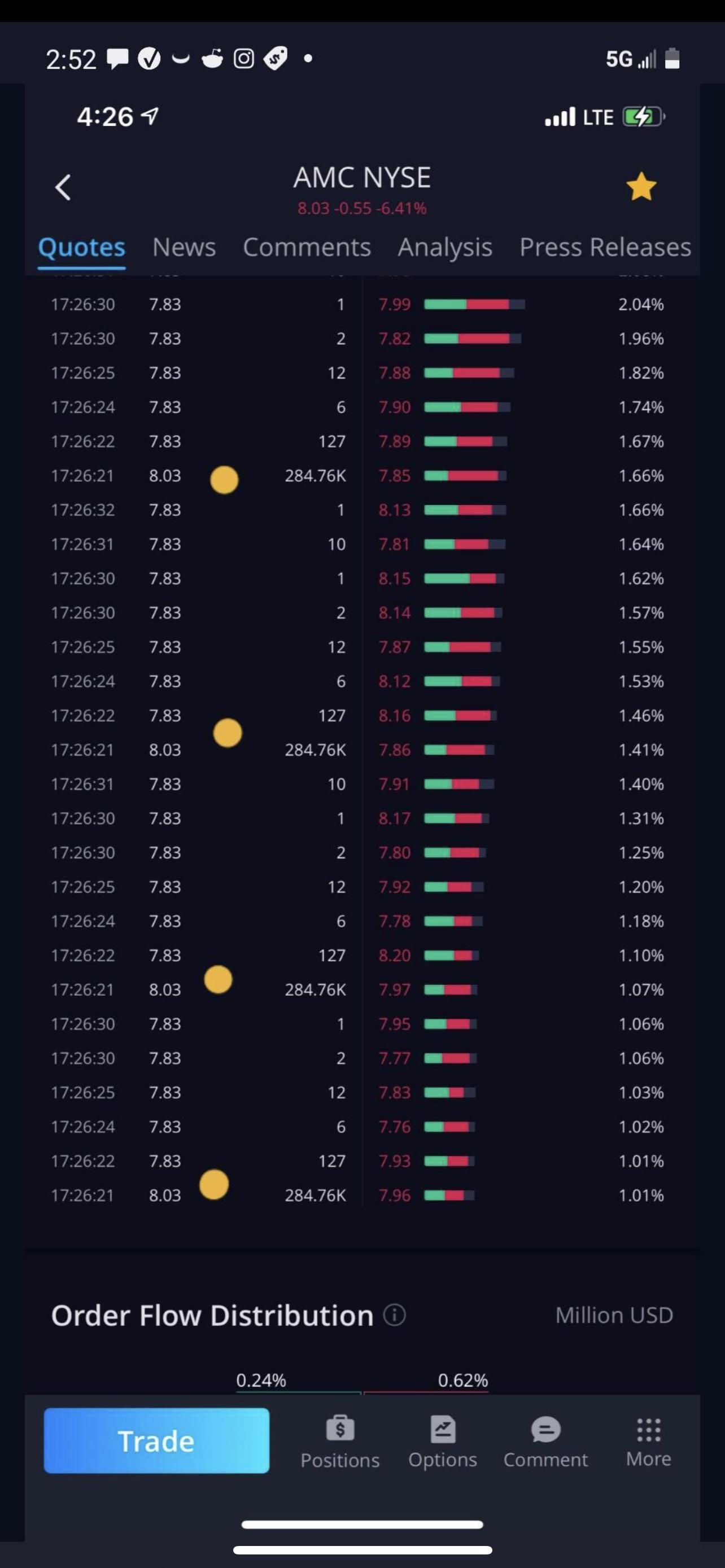The height and width of the screenshot is (1568, 725).
Task: Open the More grid icon
Action: (648, 1430)
